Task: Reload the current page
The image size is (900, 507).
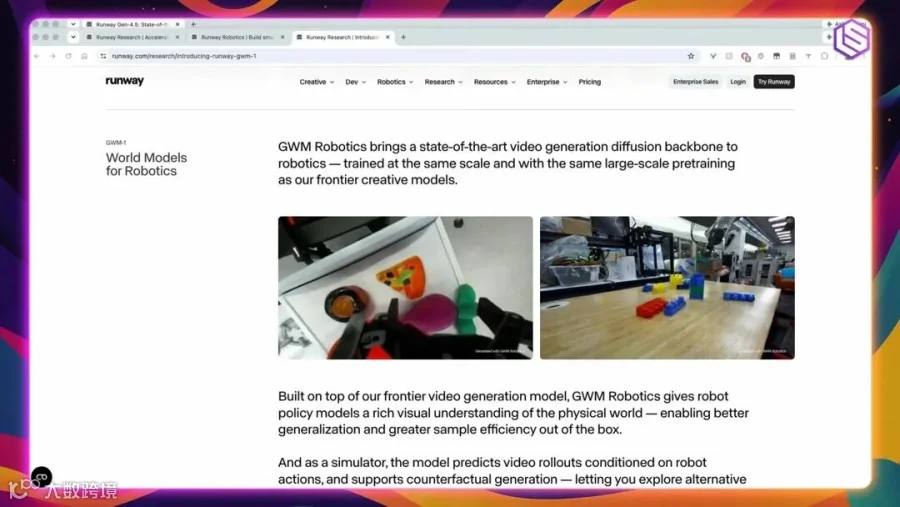Action: 68,56
